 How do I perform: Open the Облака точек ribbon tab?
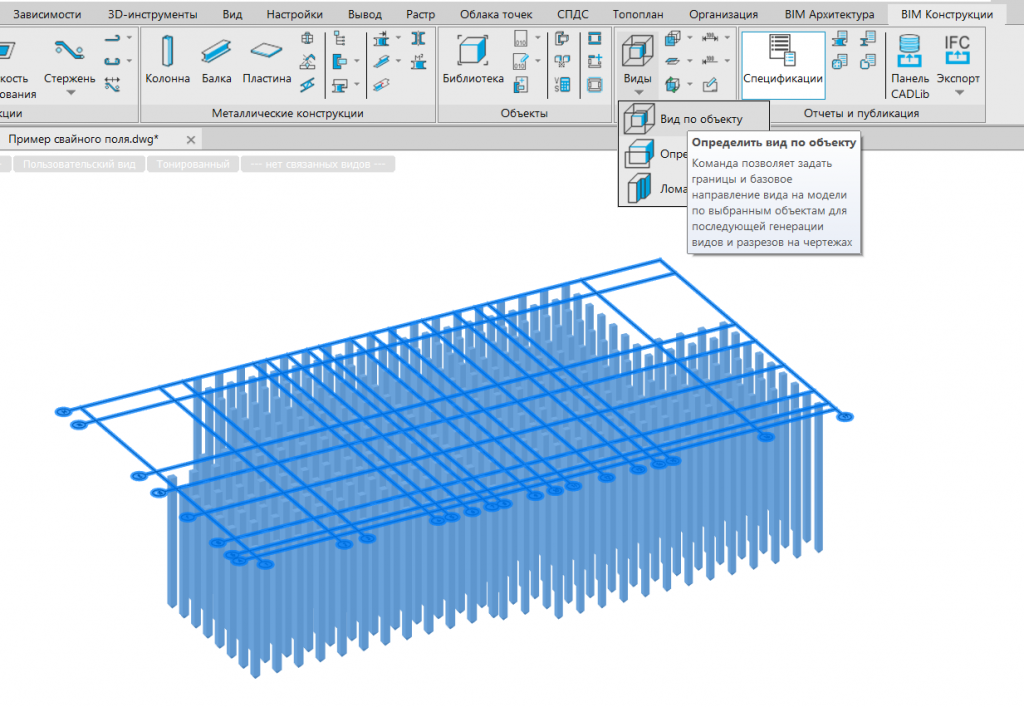(496, 14)
